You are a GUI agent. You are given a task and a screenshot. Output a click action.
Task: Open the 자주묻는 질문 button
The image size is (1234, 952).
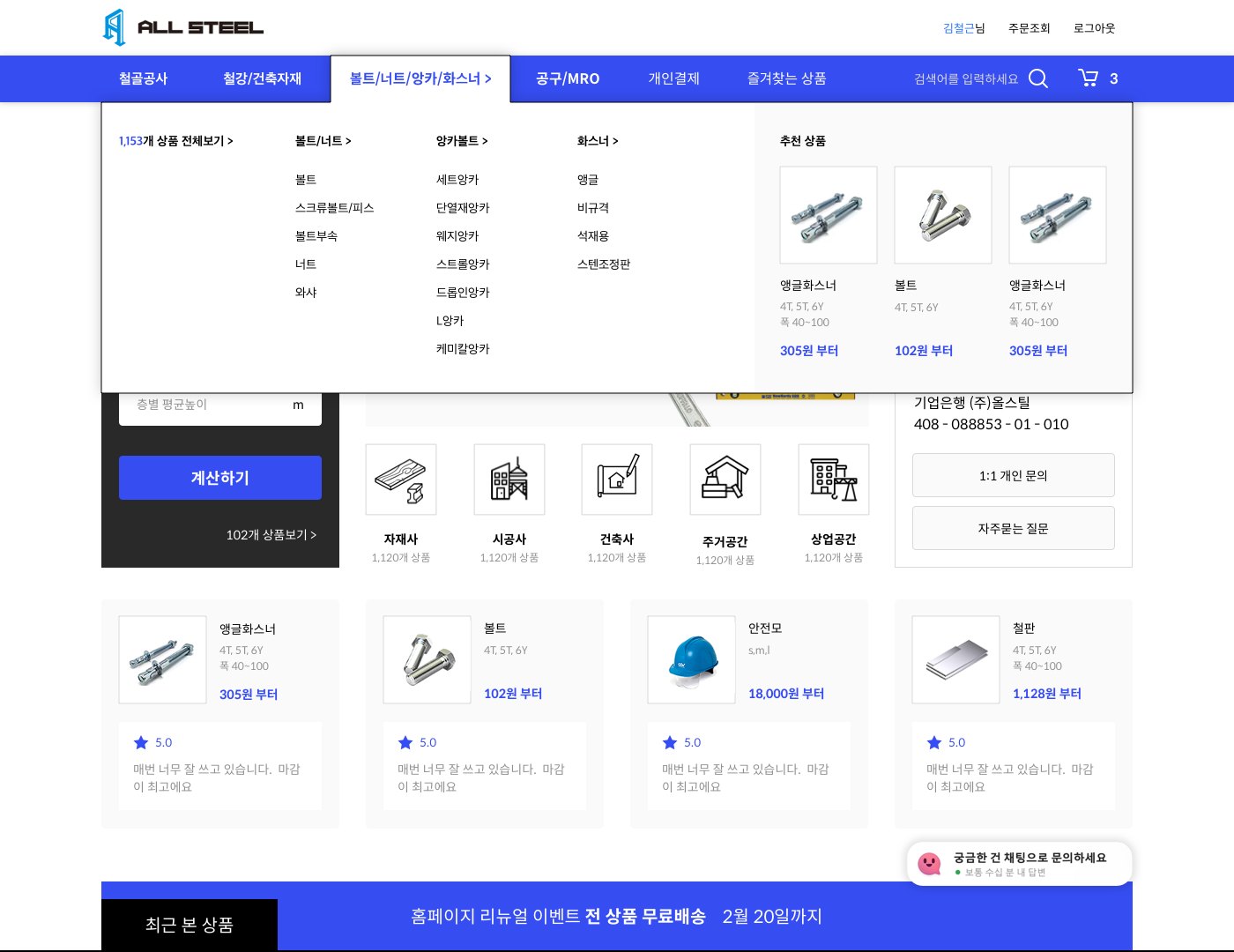[x=1014, y=529]
